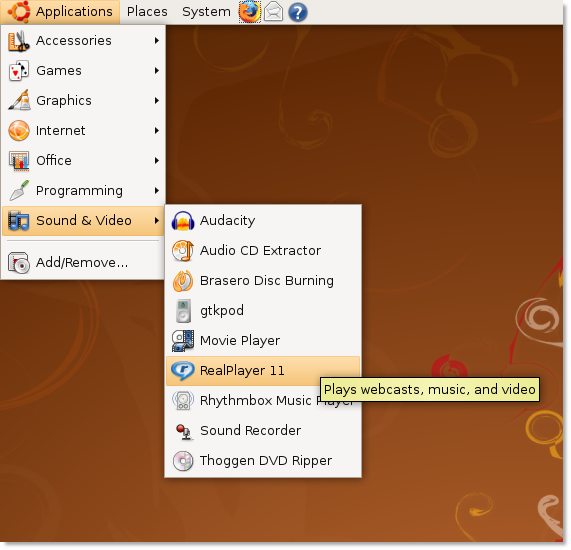Image resolution: width=571 pixels, height=550 pixels.
Task: Click the Internet globe icon
Action: 19,130
